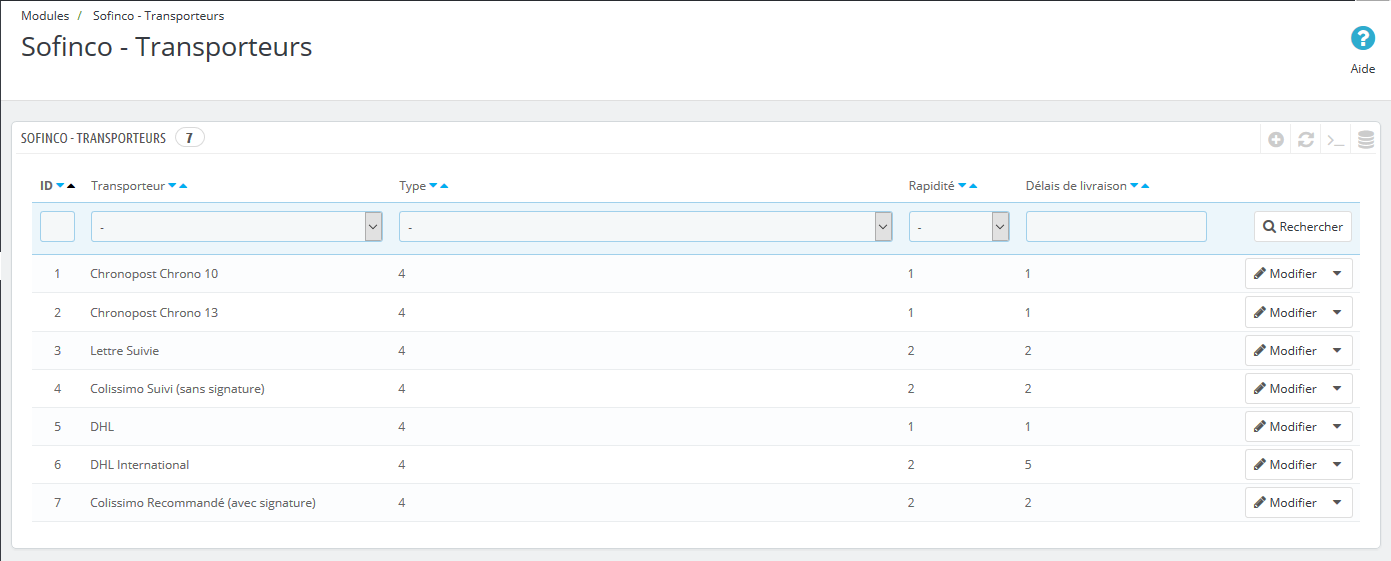
Task: Refresh the transporteurs list
Action: pyautogui.click(x=1306, y=140)
